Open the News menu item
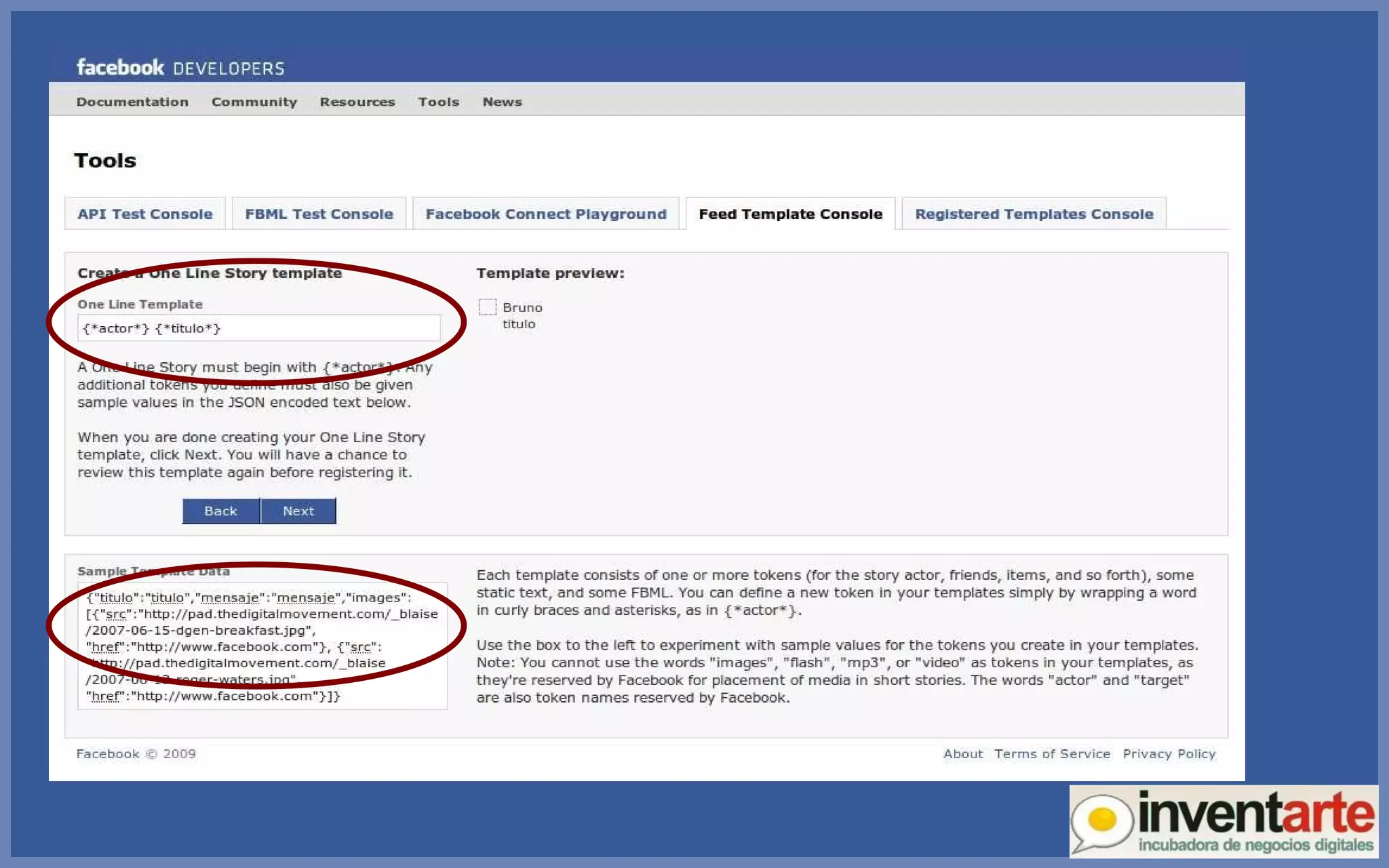This screenshot has width=1389, height=868. point(502,102)
